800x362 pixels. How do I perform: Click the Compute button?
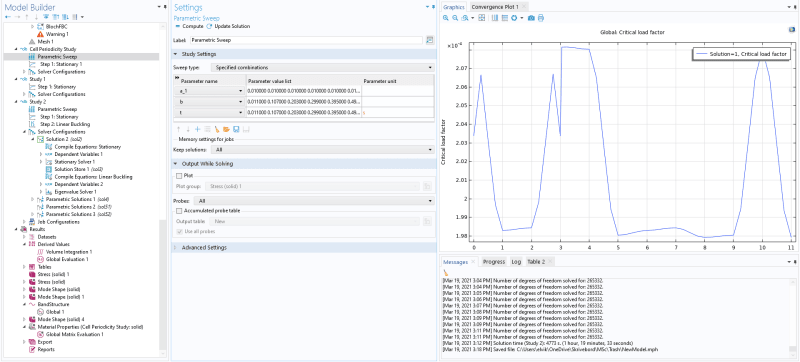click(x=189, y=26)
